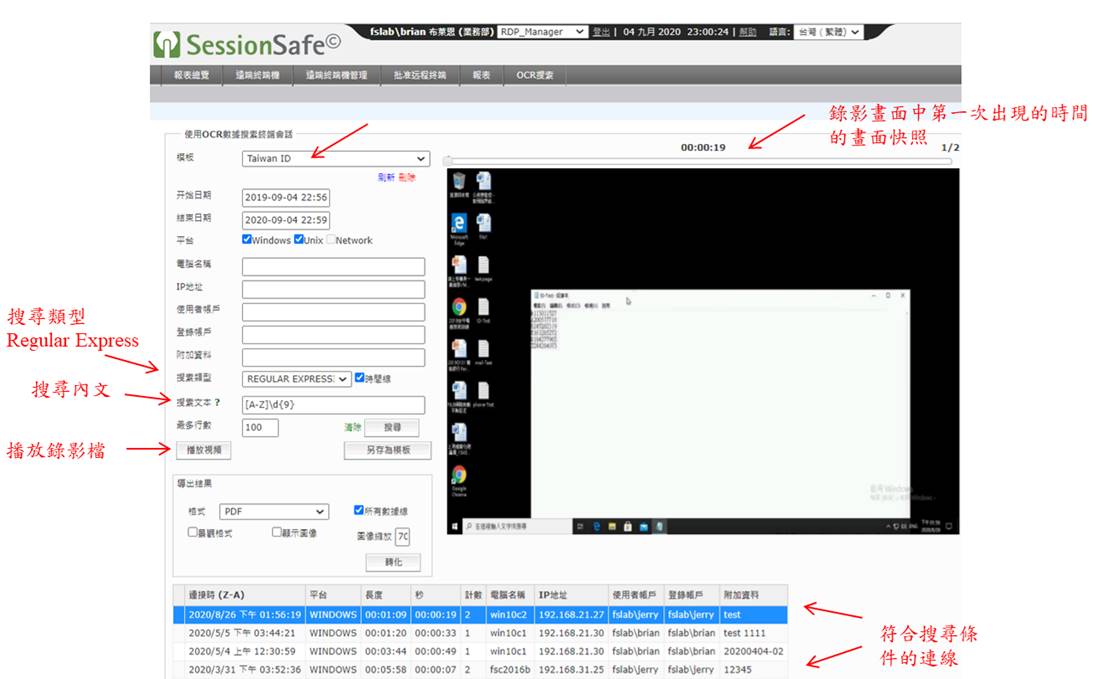Enable the Network platform checkbox
This screenshot has height=679, width=1093.
pos(331,240)
